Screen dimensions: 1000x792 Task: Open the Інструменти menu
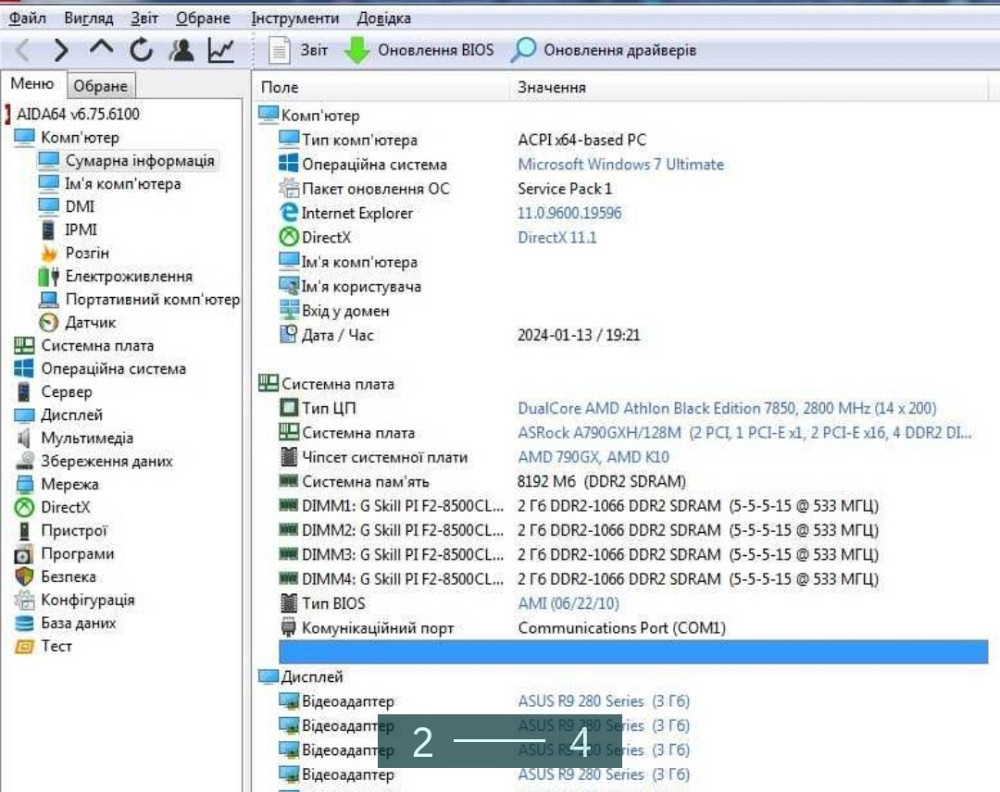click(x=295, y=18)
